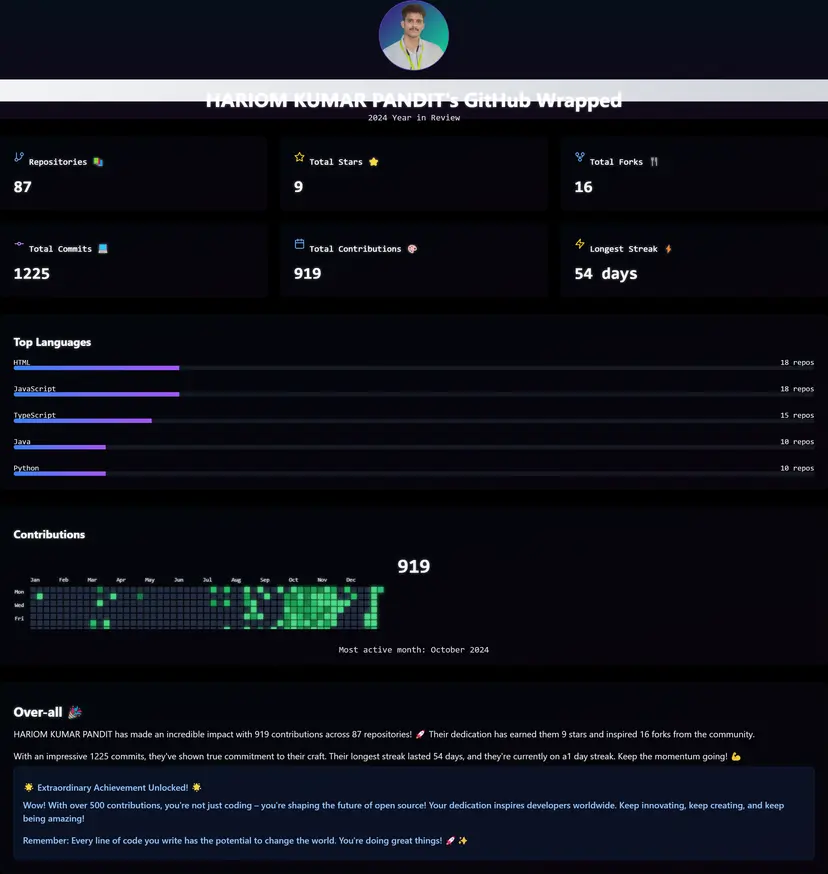Click the Oct month label above the heatmap
Screen dimensions: 828x874
[x=293, y=579]
